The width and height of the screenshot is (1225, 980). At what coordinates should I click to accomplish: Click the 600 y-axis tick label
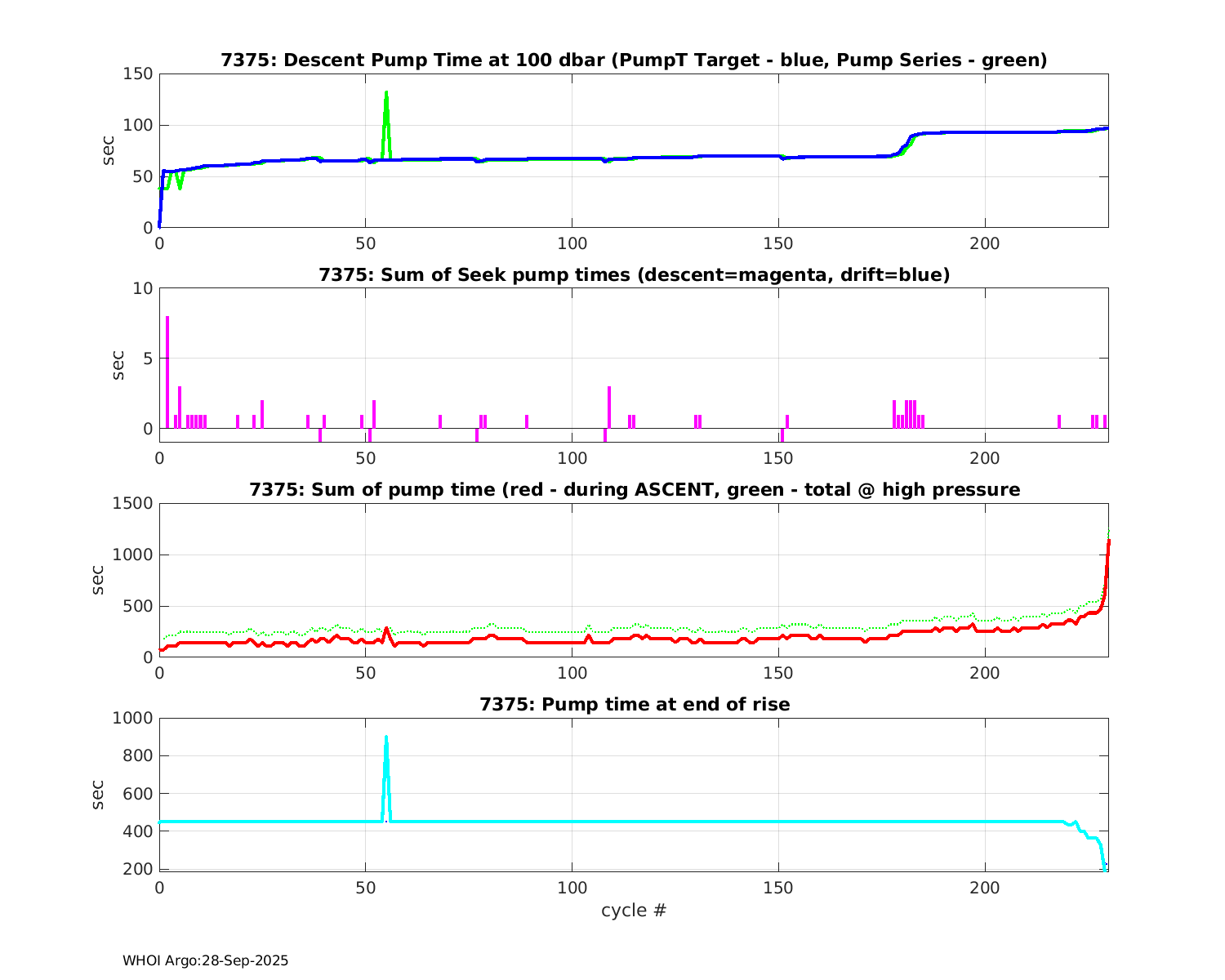coord(133,794)
